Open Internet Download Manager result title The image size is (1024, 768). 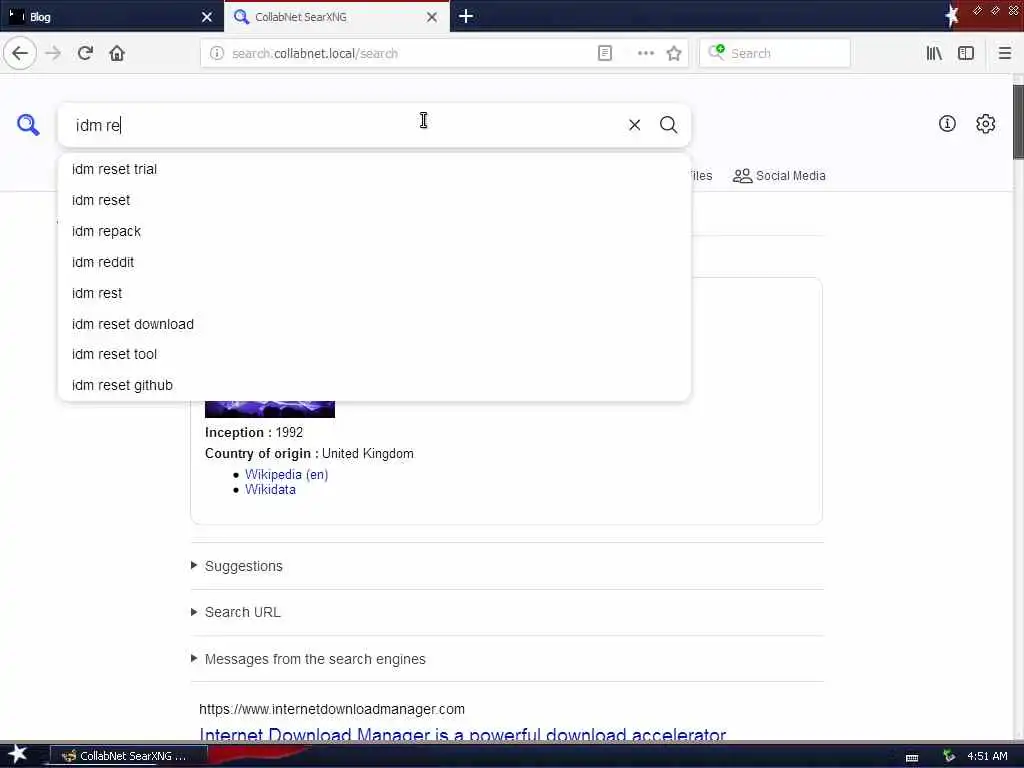462,733
